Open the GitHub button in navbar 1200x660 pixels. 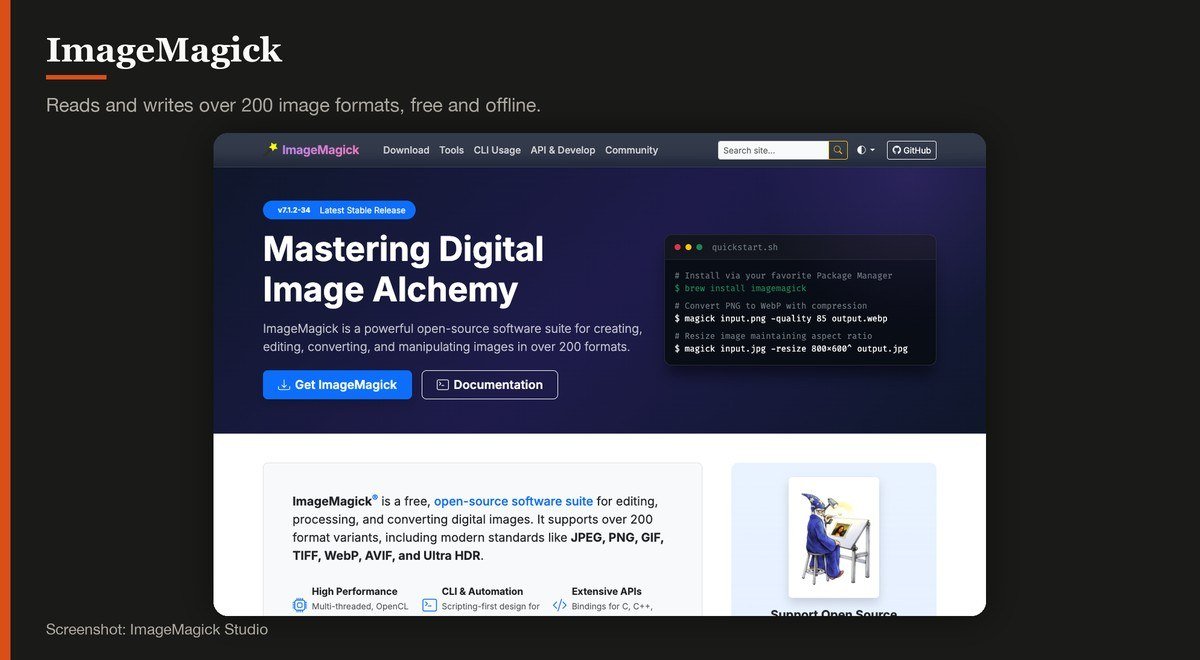click(x=912, y=150)
